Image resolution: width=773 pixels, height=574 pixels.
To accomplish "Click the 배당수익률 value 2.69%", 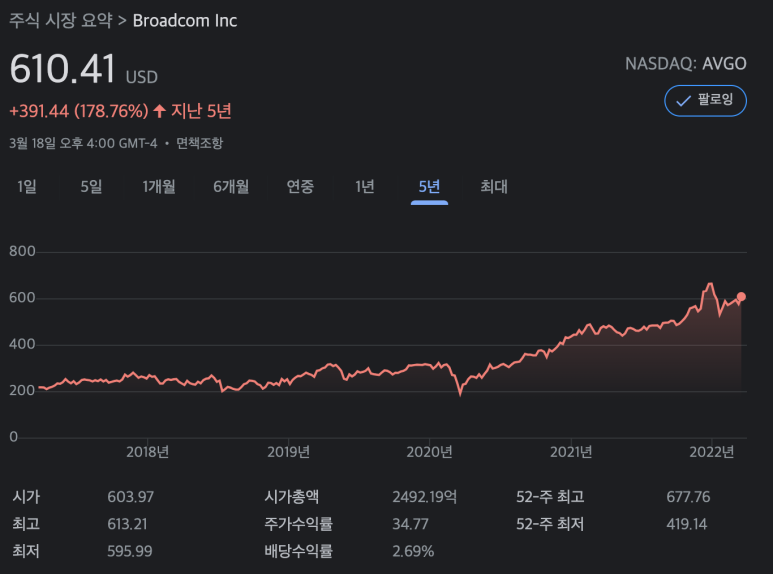I will [x=413, y=551].
